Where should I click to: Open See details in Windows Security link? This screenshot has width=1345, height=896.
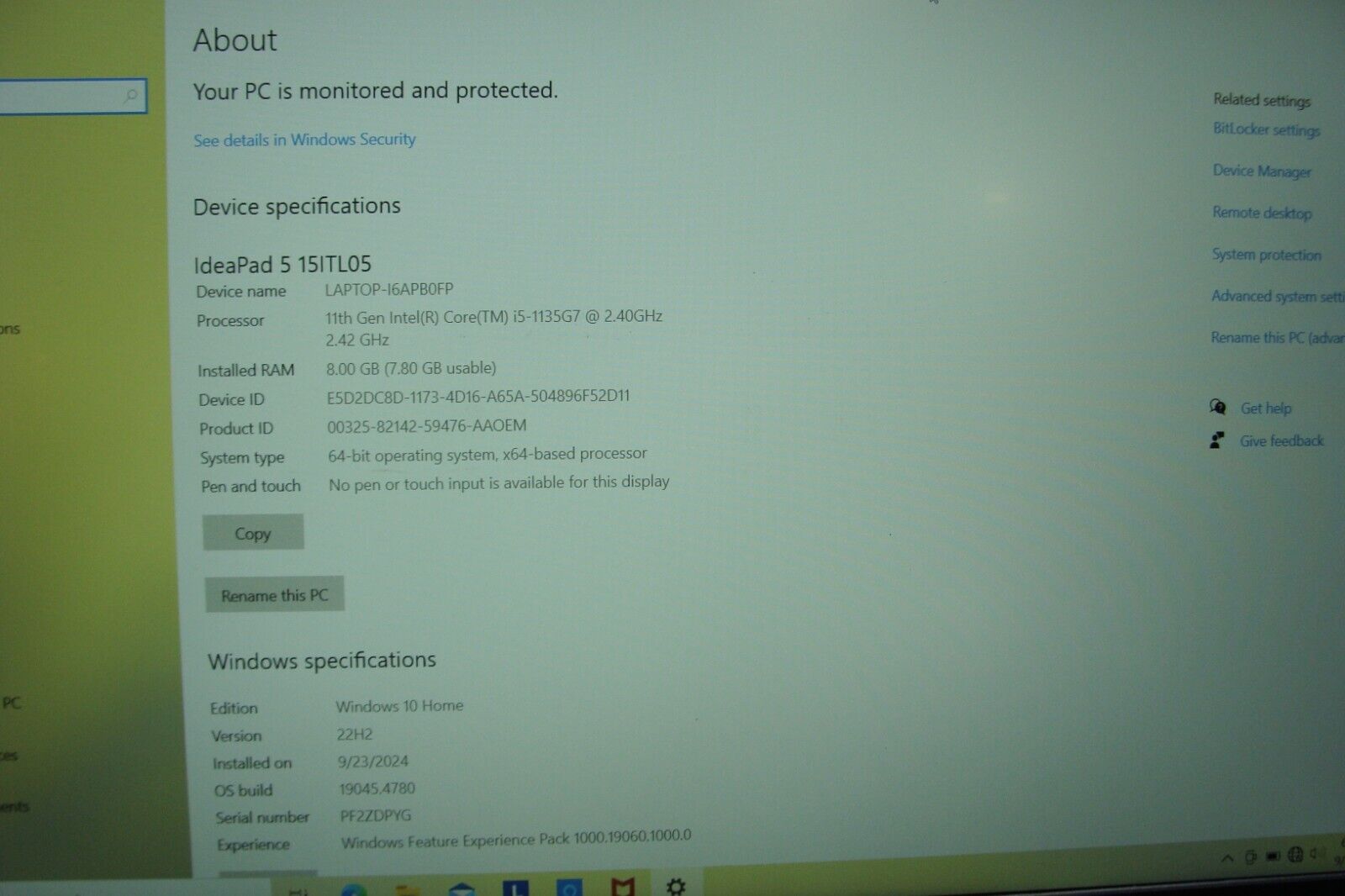tap(304, 140)
